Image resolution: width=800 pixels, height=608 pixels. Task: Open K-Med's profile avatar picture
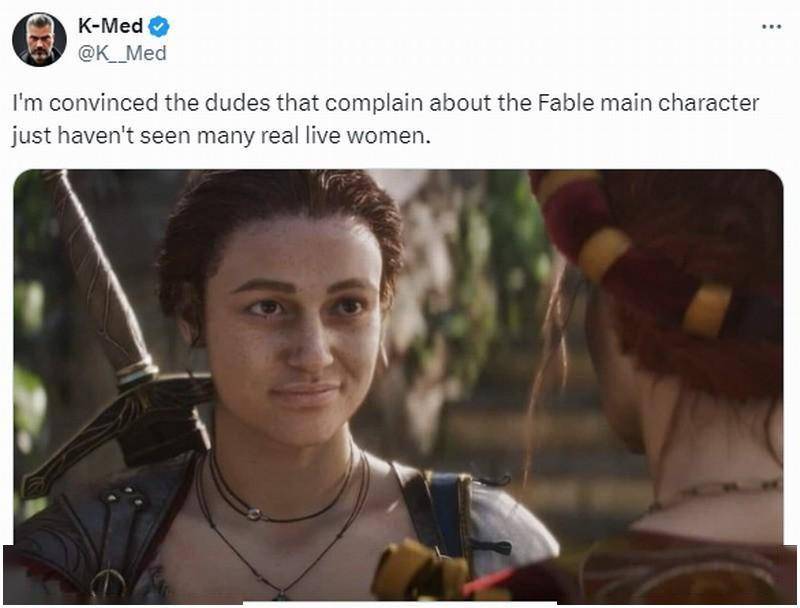(39, 39)
